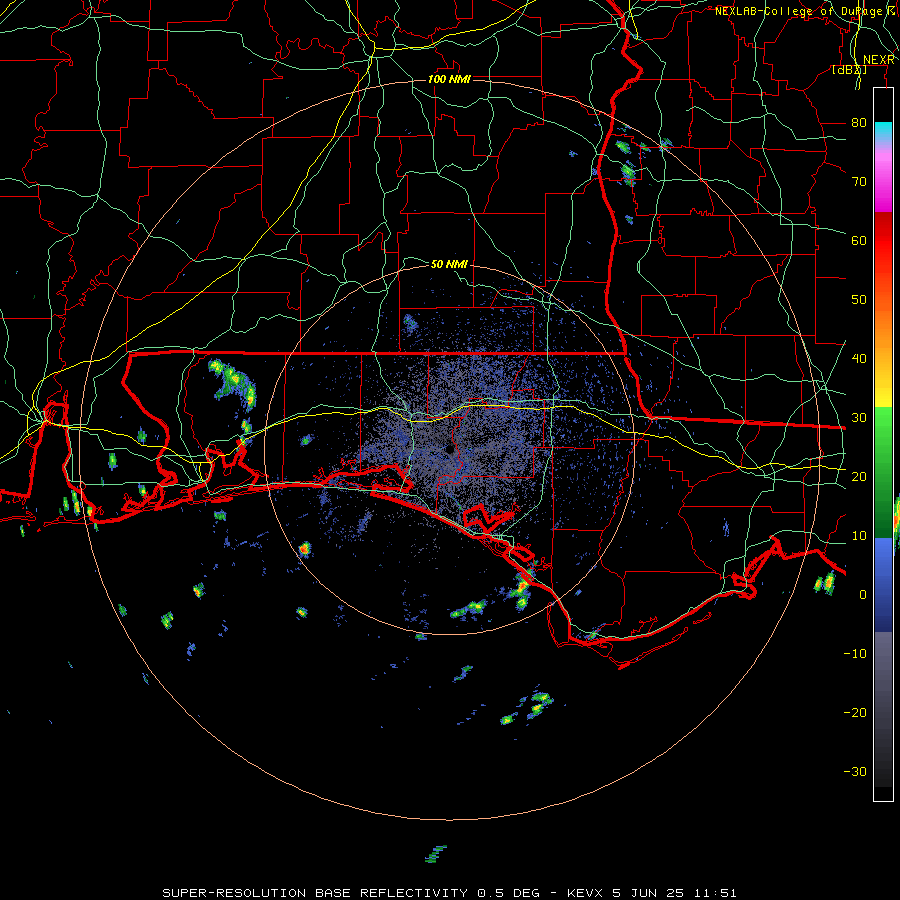Image resolution: width=900 pixels, height=900 pixels.
Task: Click the 80 value on dBZ scale
Action: point(859,122)
